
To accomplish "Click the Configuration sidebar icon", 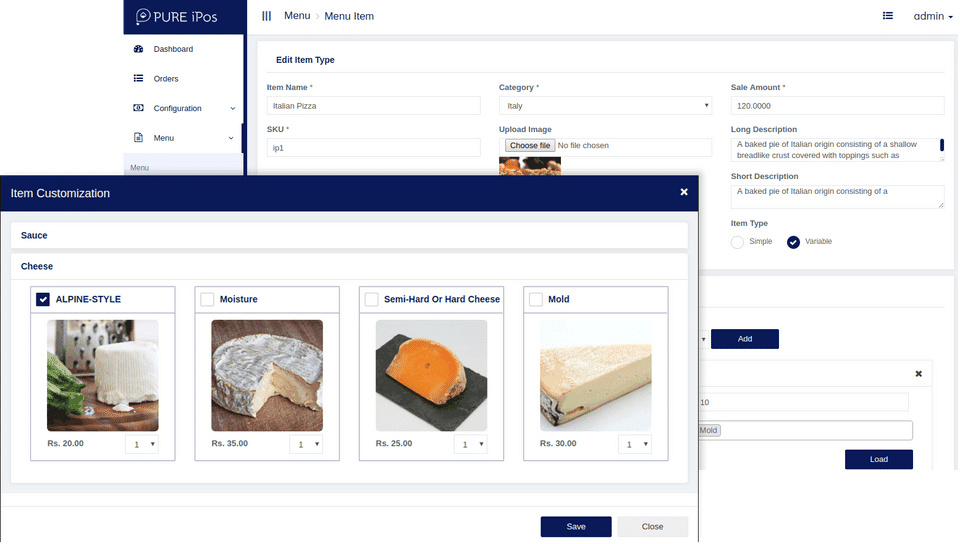I will point(138,108).
